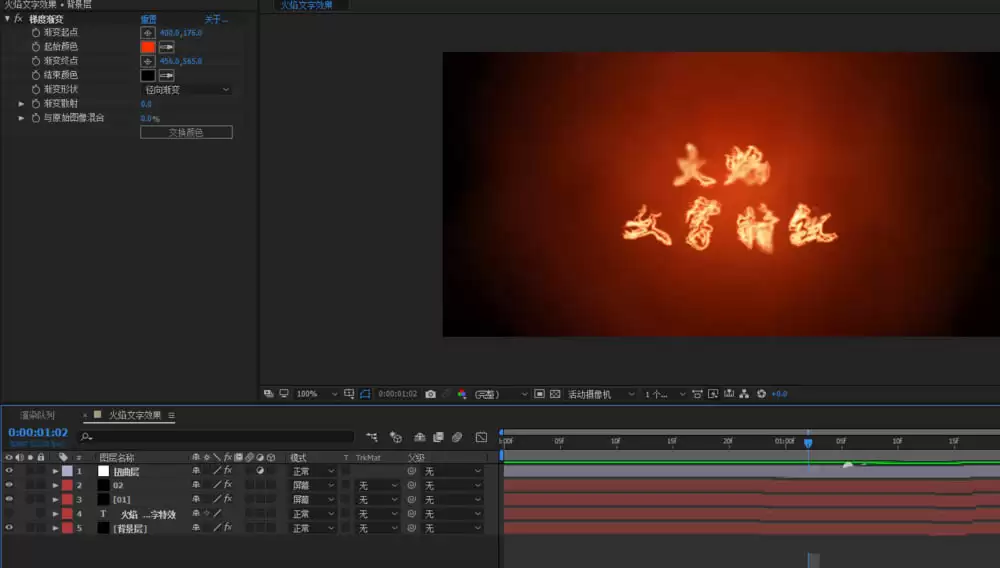Image resolution: width=1000 pixels, height=568 pixels.
Task: Click the 重置 reset link
Action: point(149,19)
